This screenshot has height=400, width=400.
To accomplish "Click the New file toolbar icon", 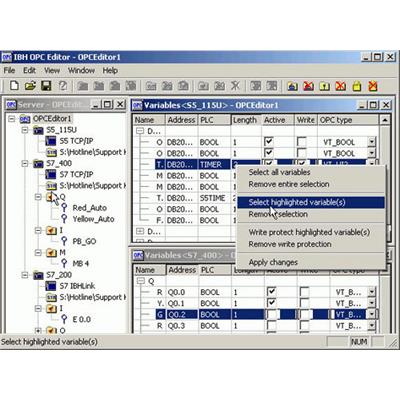I will tap(14, 86).
